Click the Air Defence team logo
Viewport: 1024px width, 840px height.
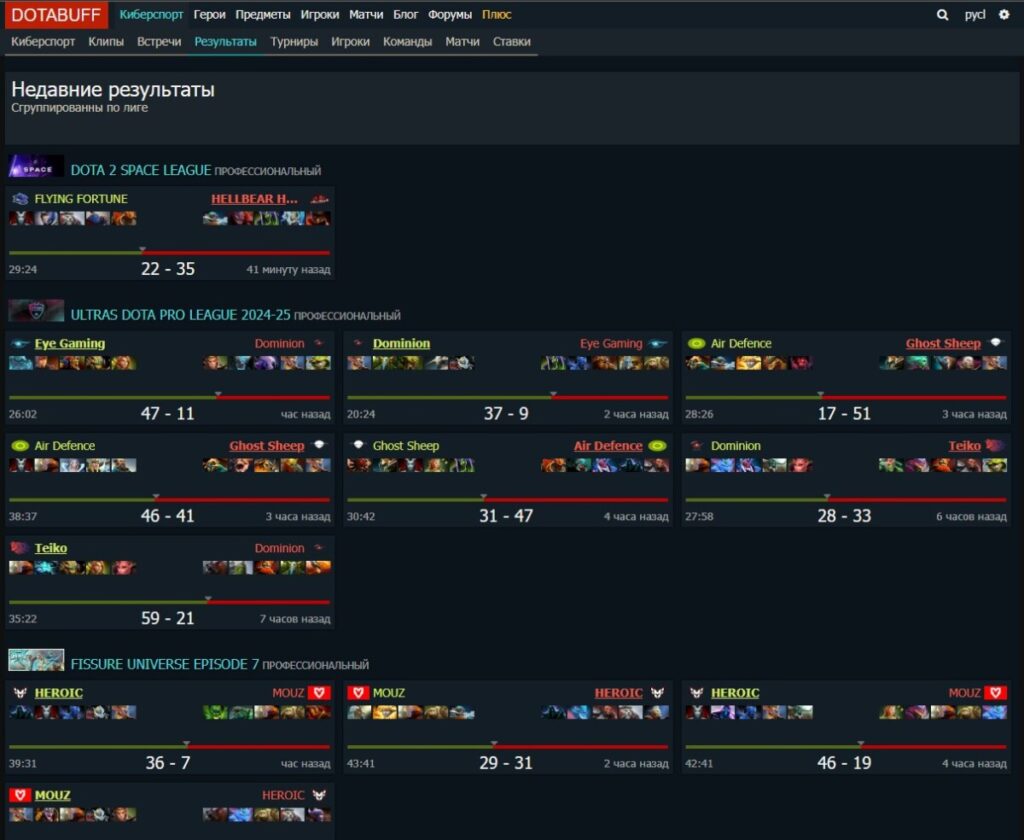[698, 343]
